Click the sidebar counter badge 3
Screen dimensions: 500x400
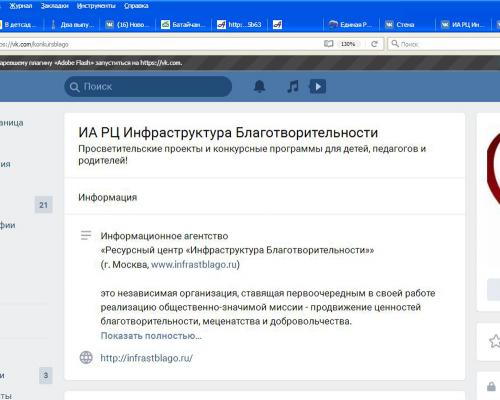click(46, 375)
